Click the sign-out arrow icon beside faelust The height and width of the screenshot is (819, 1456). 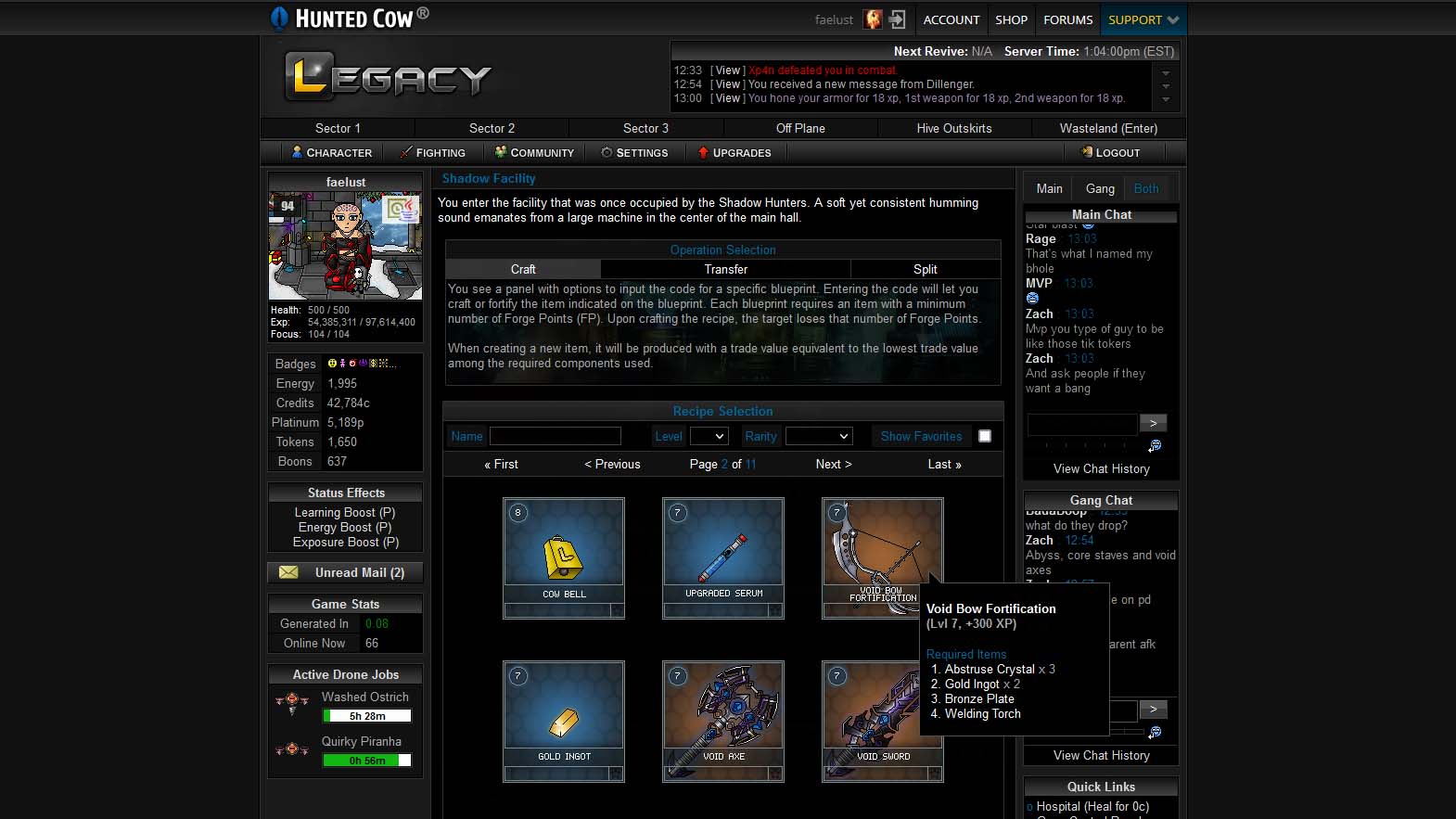(897, 19)
